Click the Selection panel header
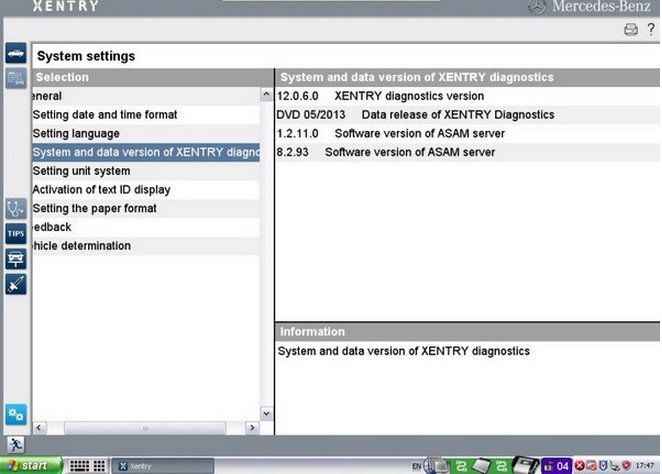This screenshot has height=474, width=662. point(153,77)
